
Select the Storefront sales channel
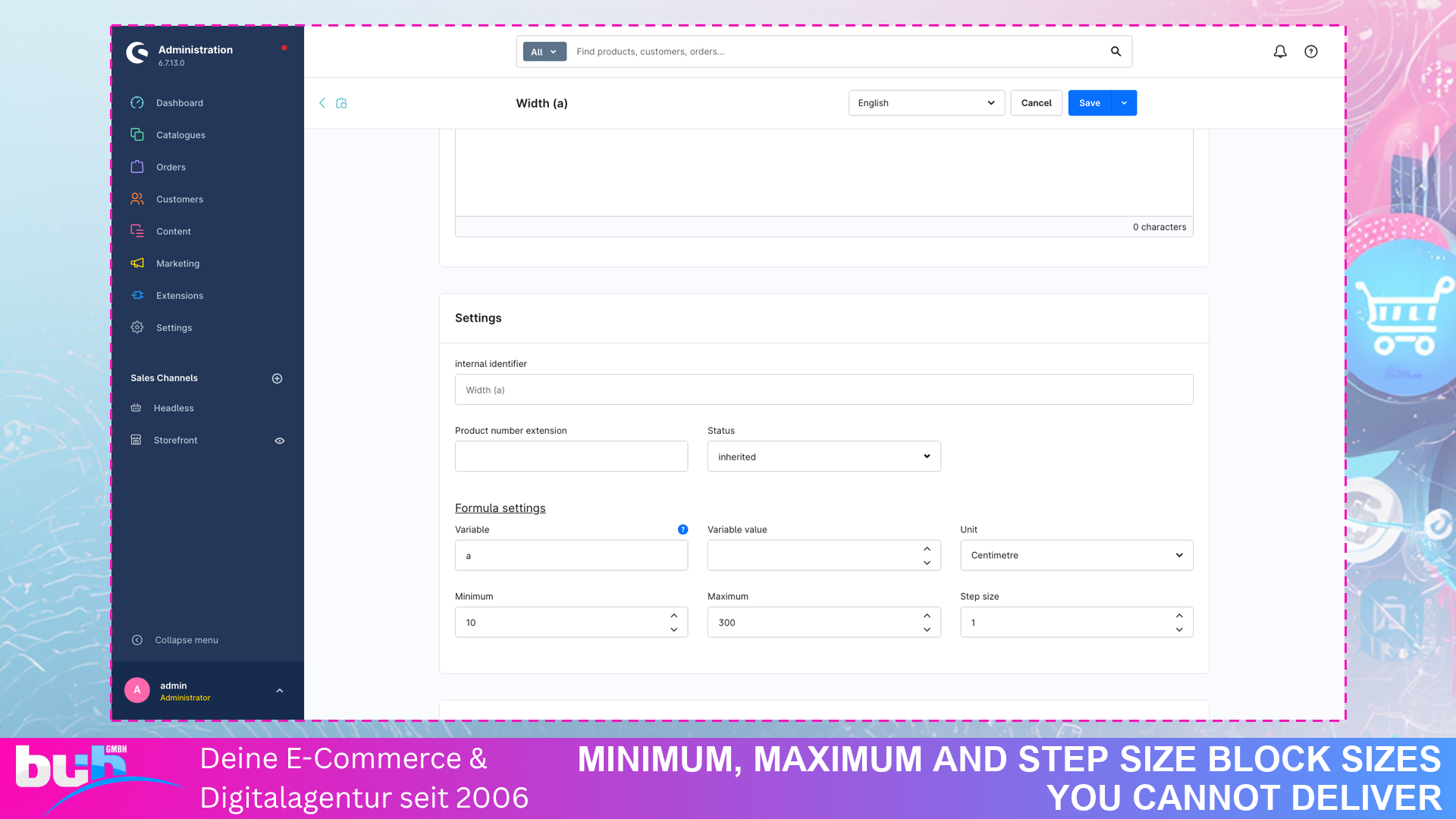point(175,440)
